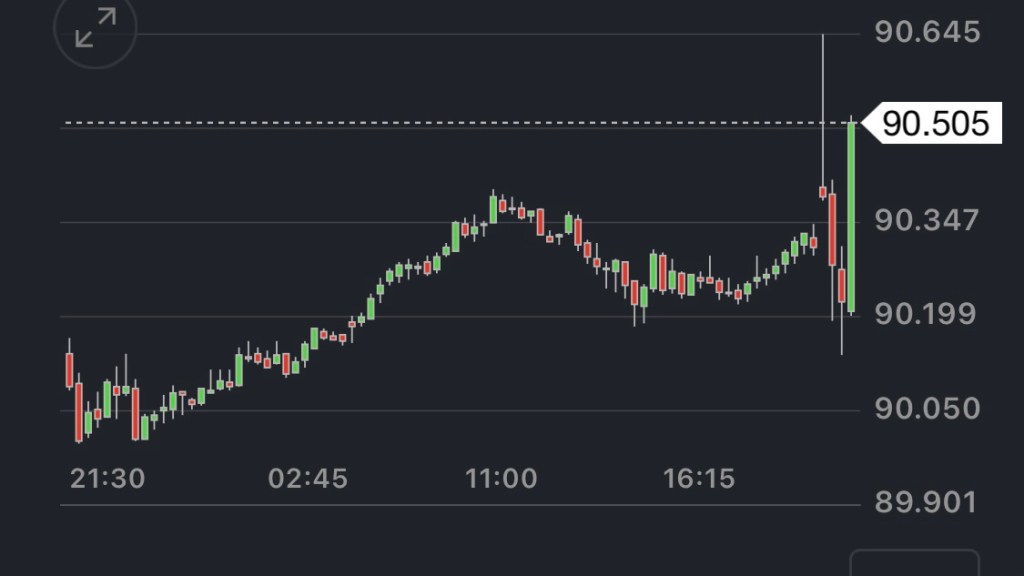Select the 02:45 time marker

coord(308,479)
